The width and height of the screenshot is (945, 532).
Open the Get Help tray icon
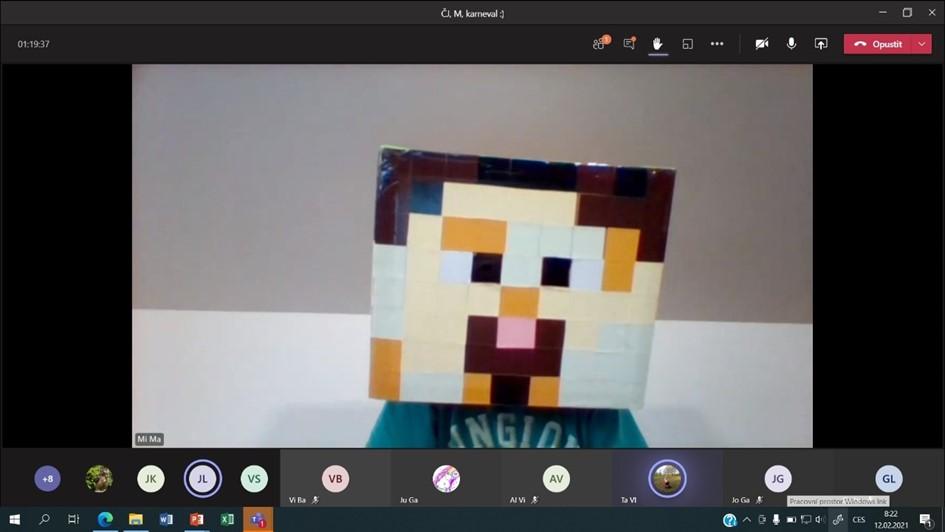point(730,519)
